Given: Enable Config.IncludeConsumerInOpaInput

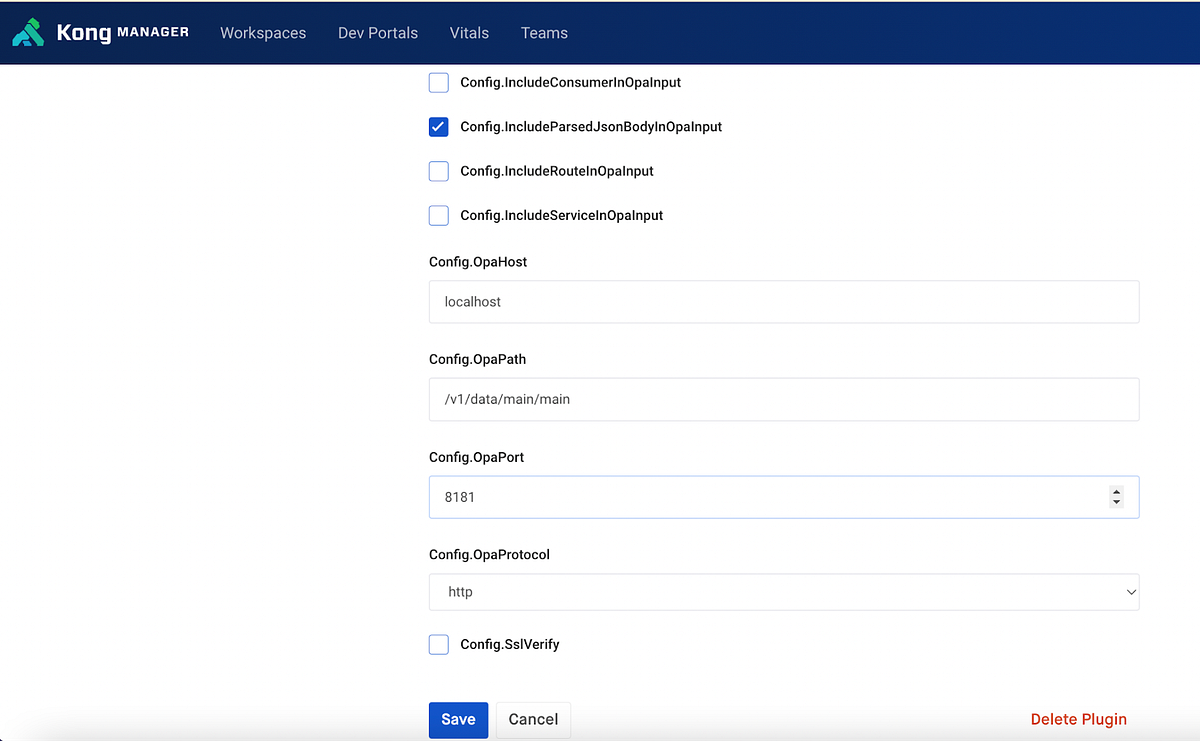Looking at the screenshot, I should click(438, 82).
